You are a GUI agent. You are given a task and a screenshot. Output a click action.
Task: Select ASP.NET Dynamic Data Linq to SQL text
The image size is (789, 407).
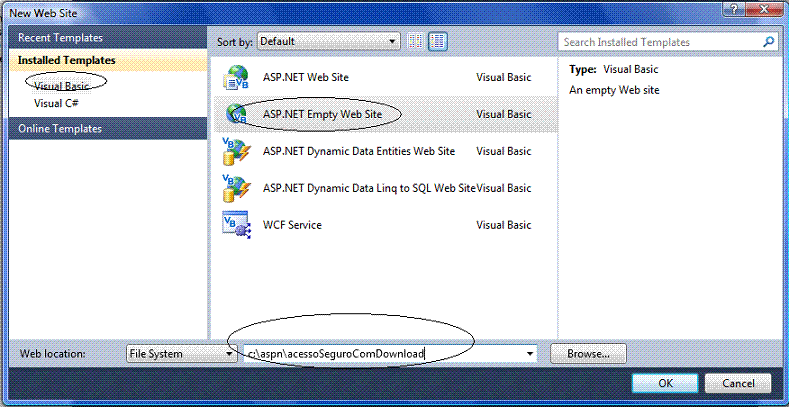(369, 188)
